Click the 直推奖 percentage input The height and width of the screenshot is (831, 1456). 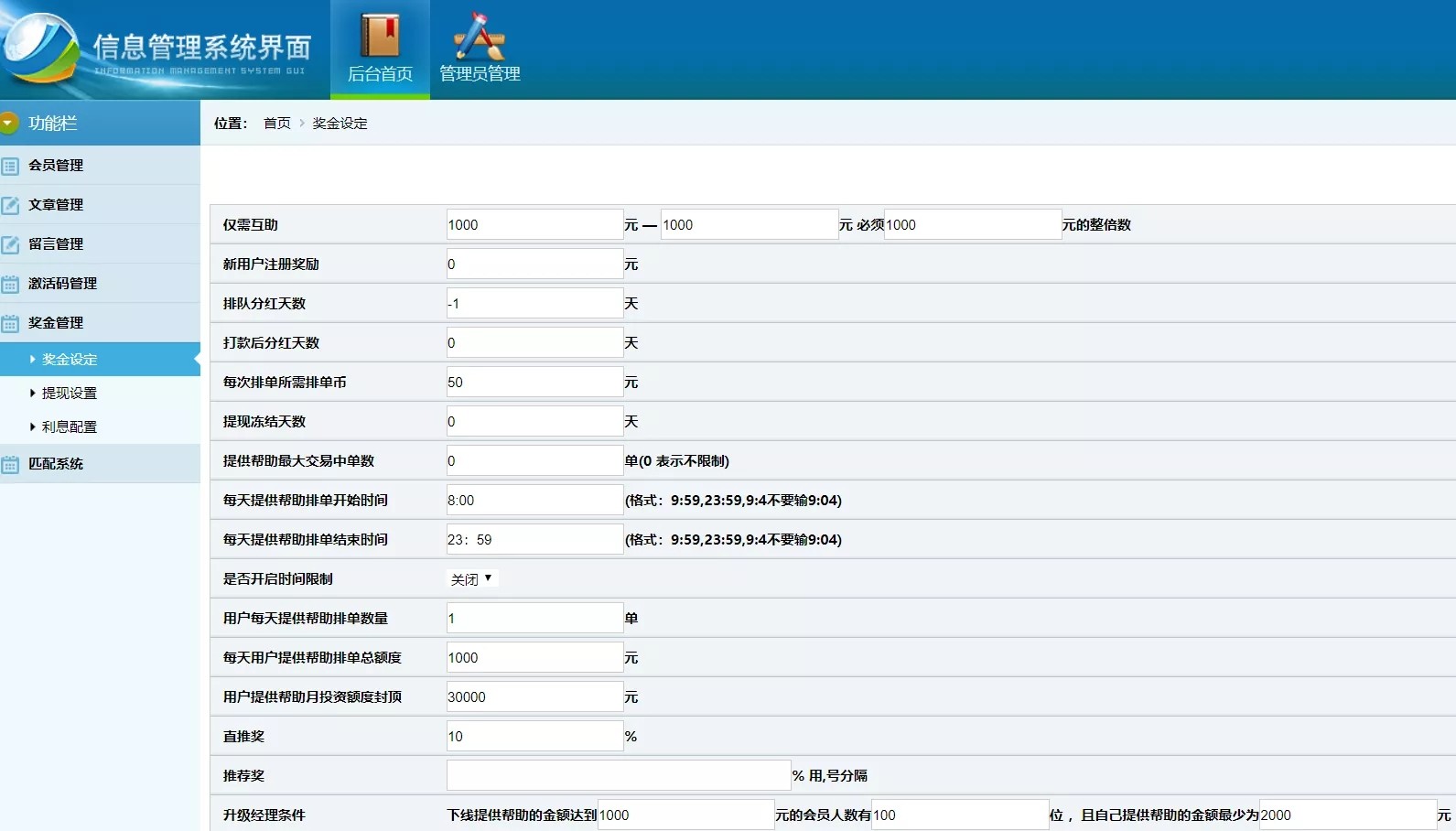coord(534,737)
